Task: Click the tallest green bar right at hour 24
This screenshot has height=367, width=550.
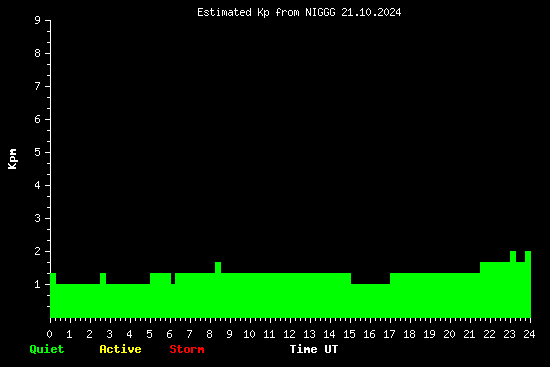Action: click(528, 256)
